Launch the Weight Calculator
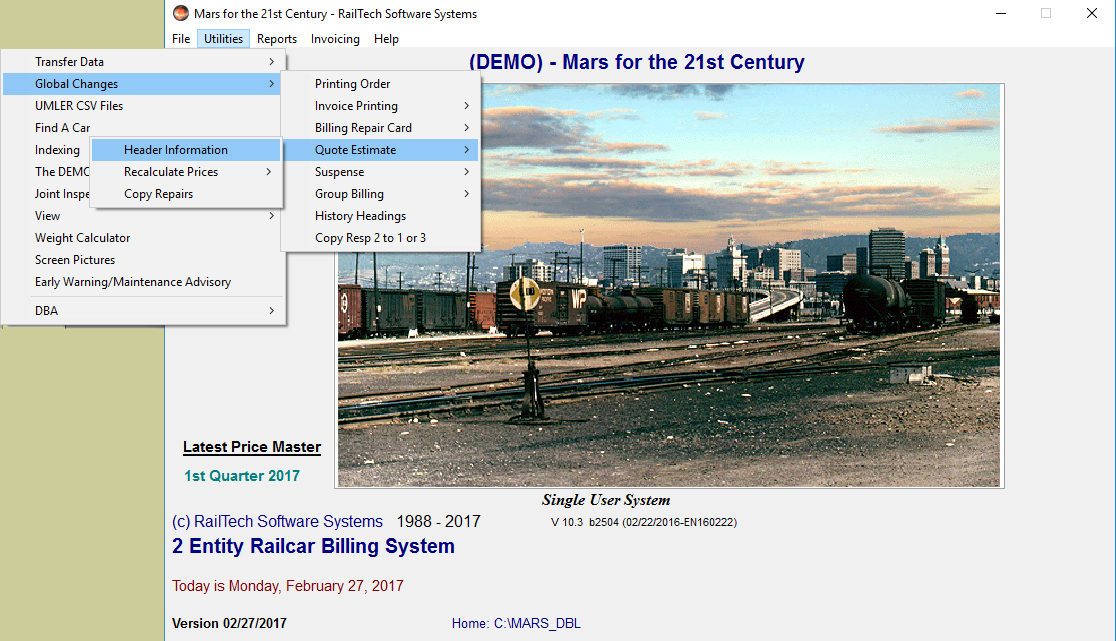 tap(83, 238)
